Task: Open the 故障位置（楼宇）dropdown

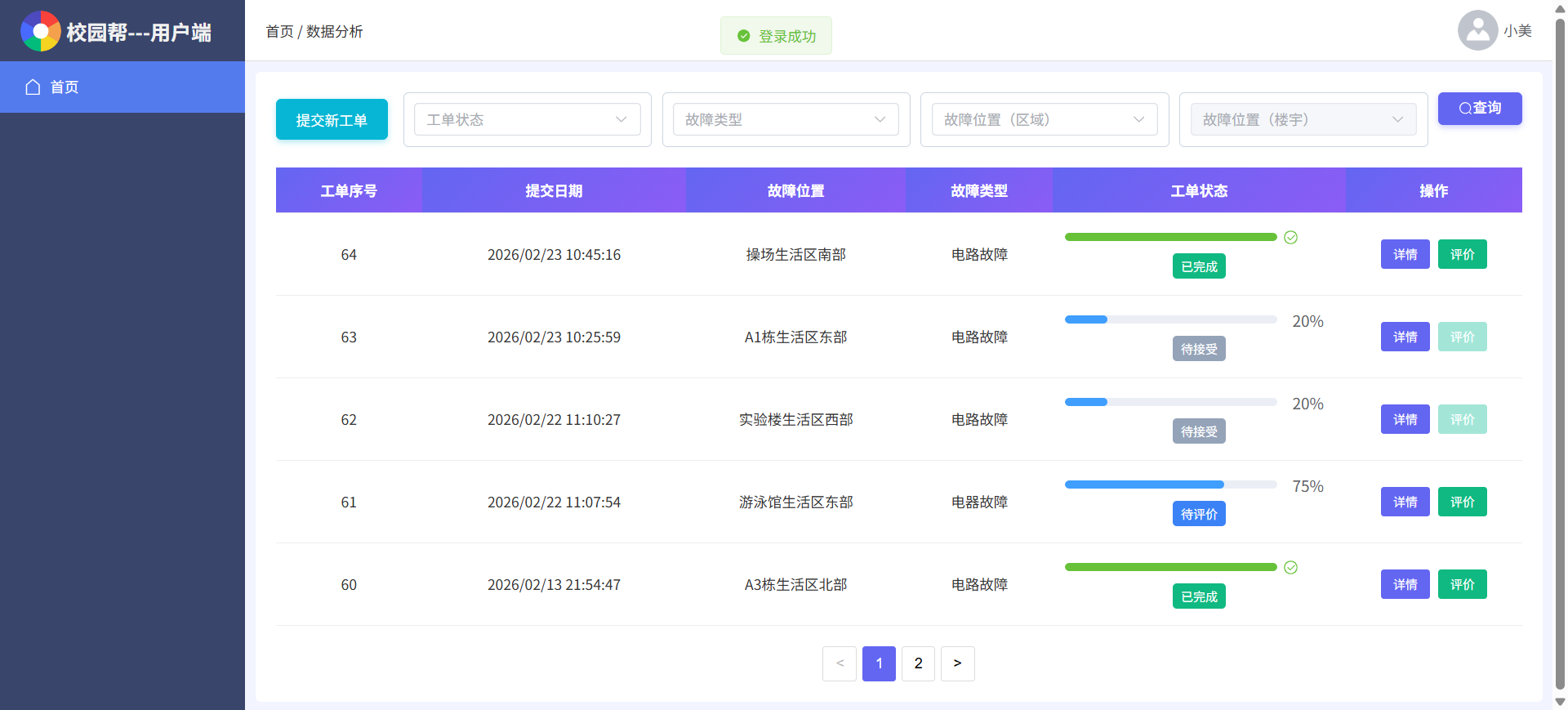Action: pyautogui.click(x=1303, y=119)
